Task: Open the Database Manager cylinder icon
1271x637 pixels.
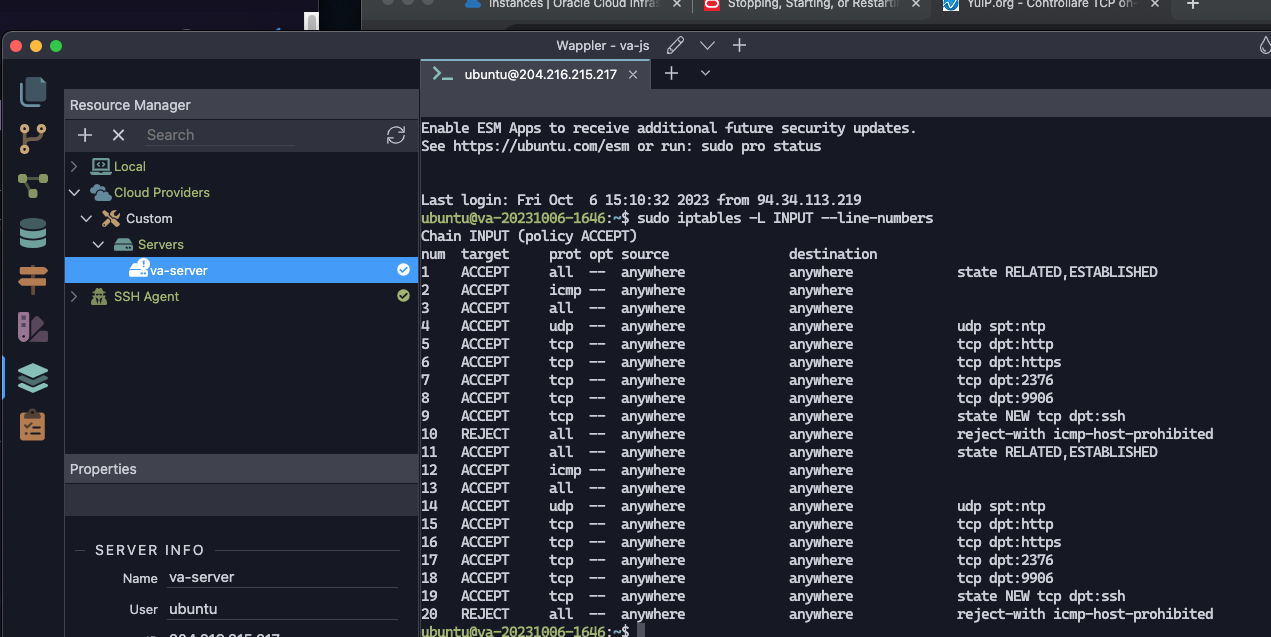Action: pos(33,233)
